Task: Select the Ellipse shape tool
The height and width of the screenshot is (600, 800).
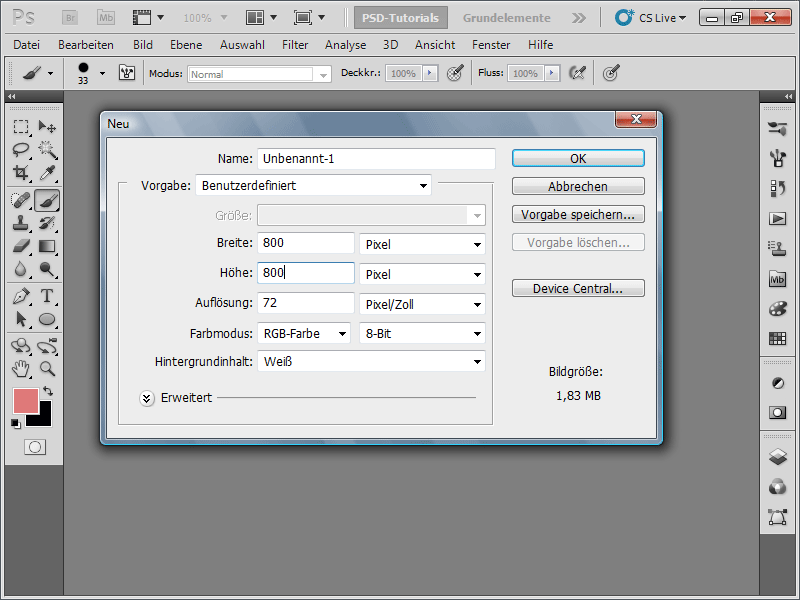Action: click(47, 319)
